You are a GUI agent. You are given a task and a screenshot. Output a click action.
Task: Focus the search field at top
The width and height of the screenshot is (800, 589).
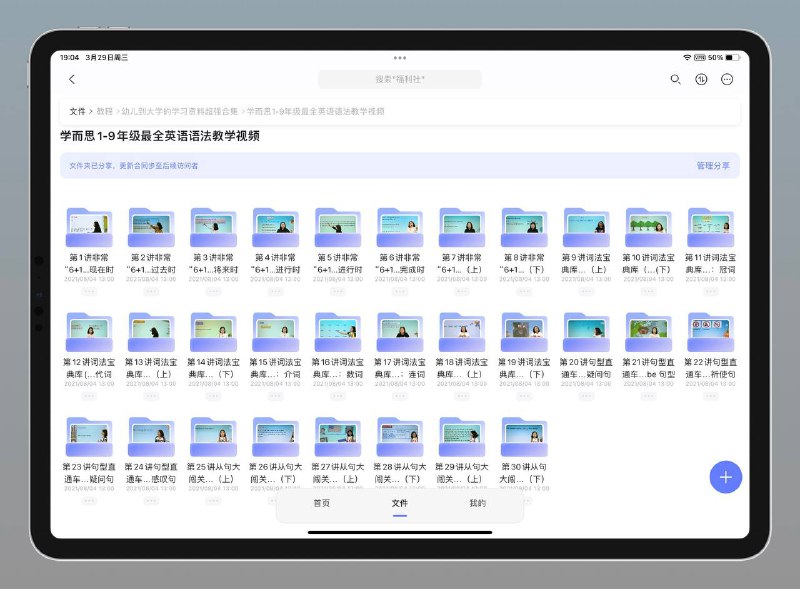coord(399,79)
